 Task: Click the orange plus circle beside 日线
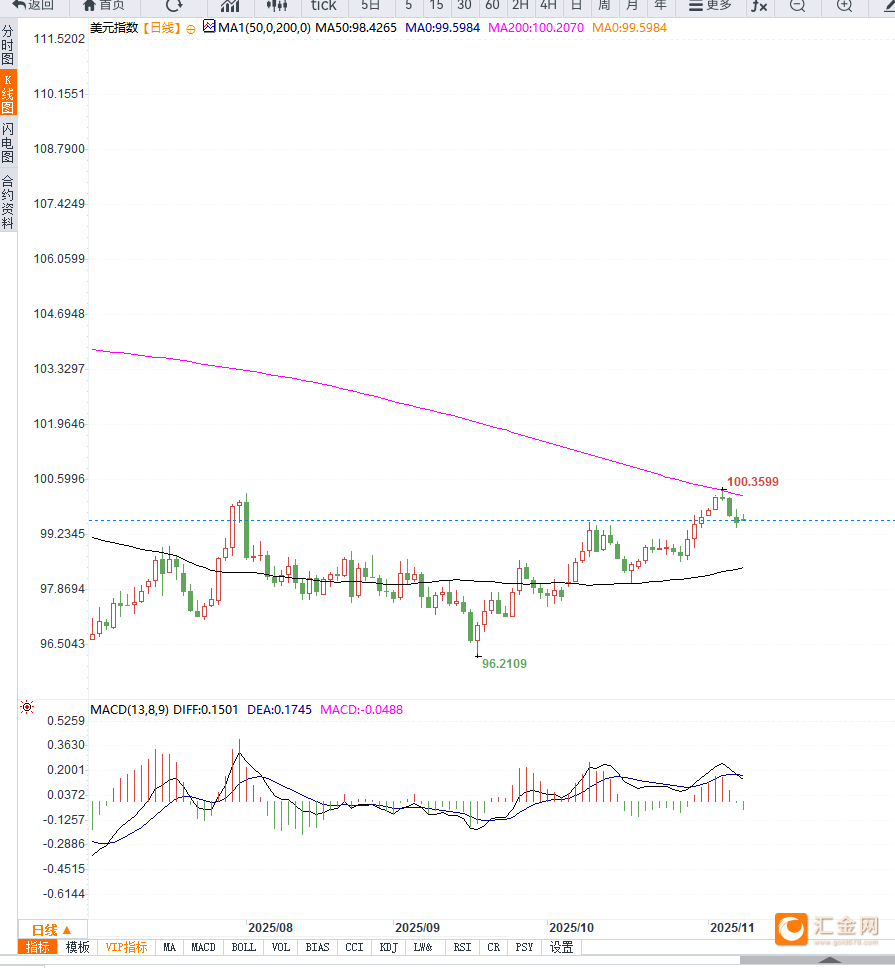coord(191,28)
